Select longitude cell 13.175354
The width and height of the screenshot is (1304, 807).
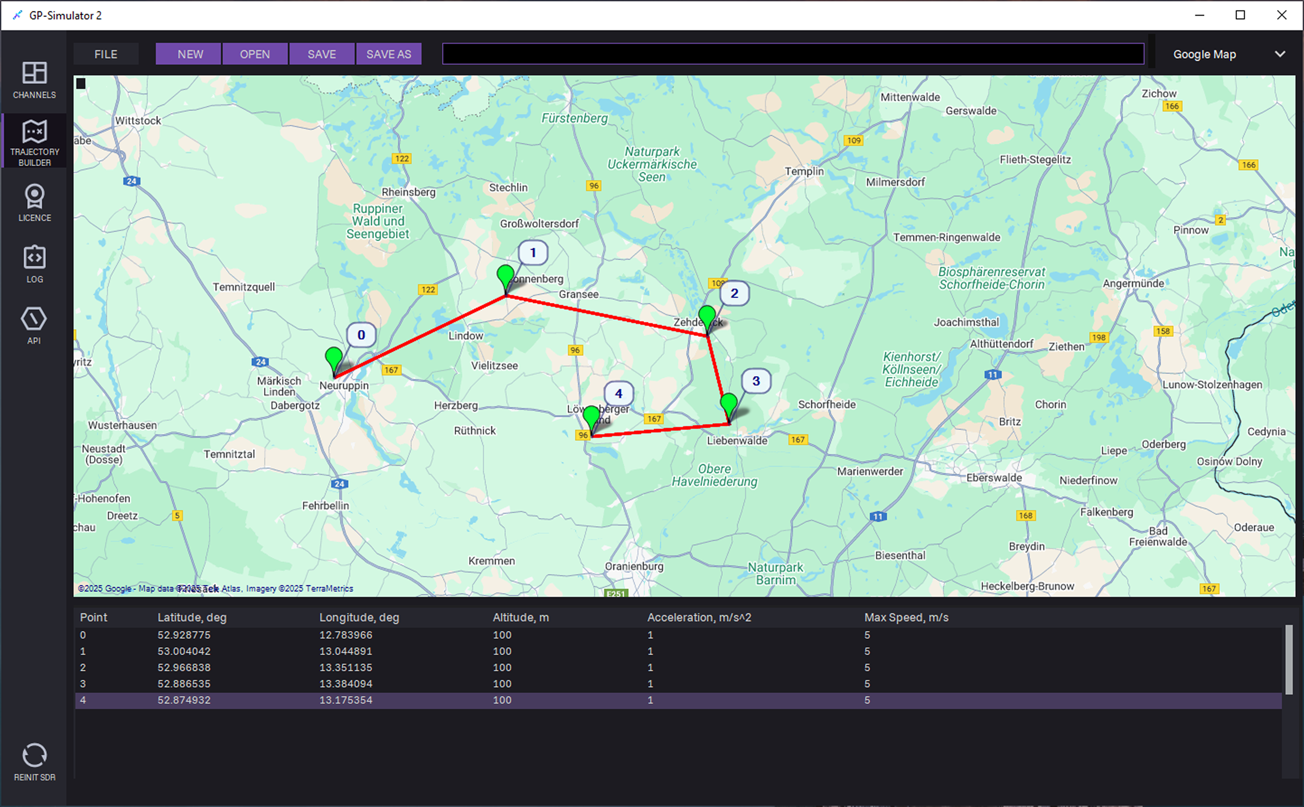346,701
